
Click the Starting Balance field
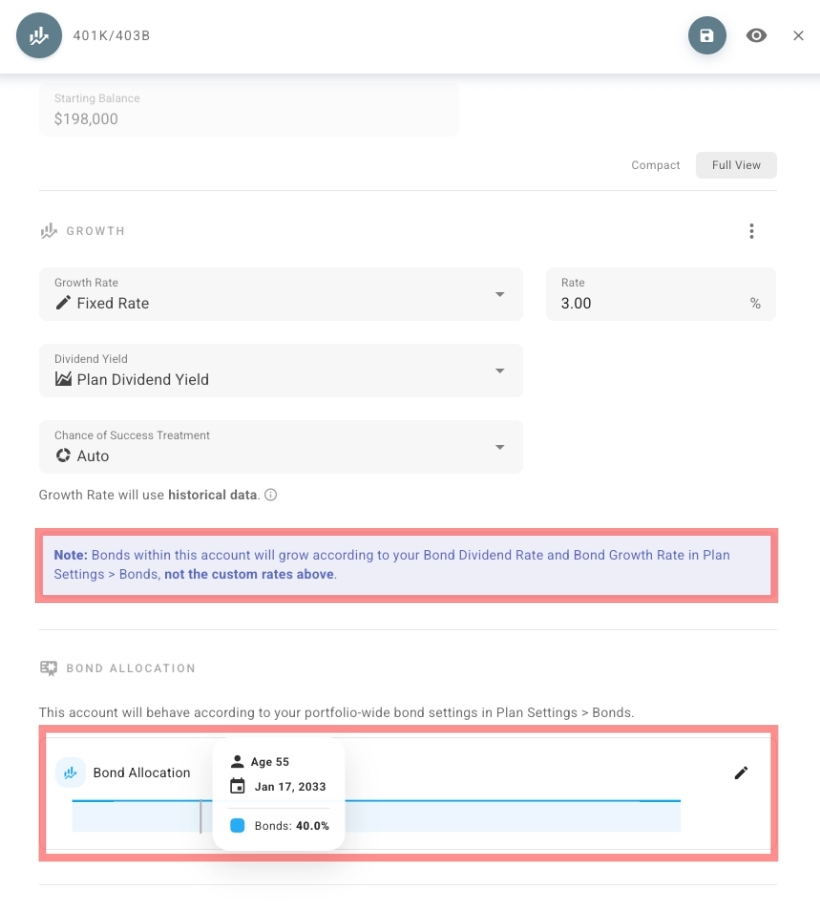tap(248, 110)
